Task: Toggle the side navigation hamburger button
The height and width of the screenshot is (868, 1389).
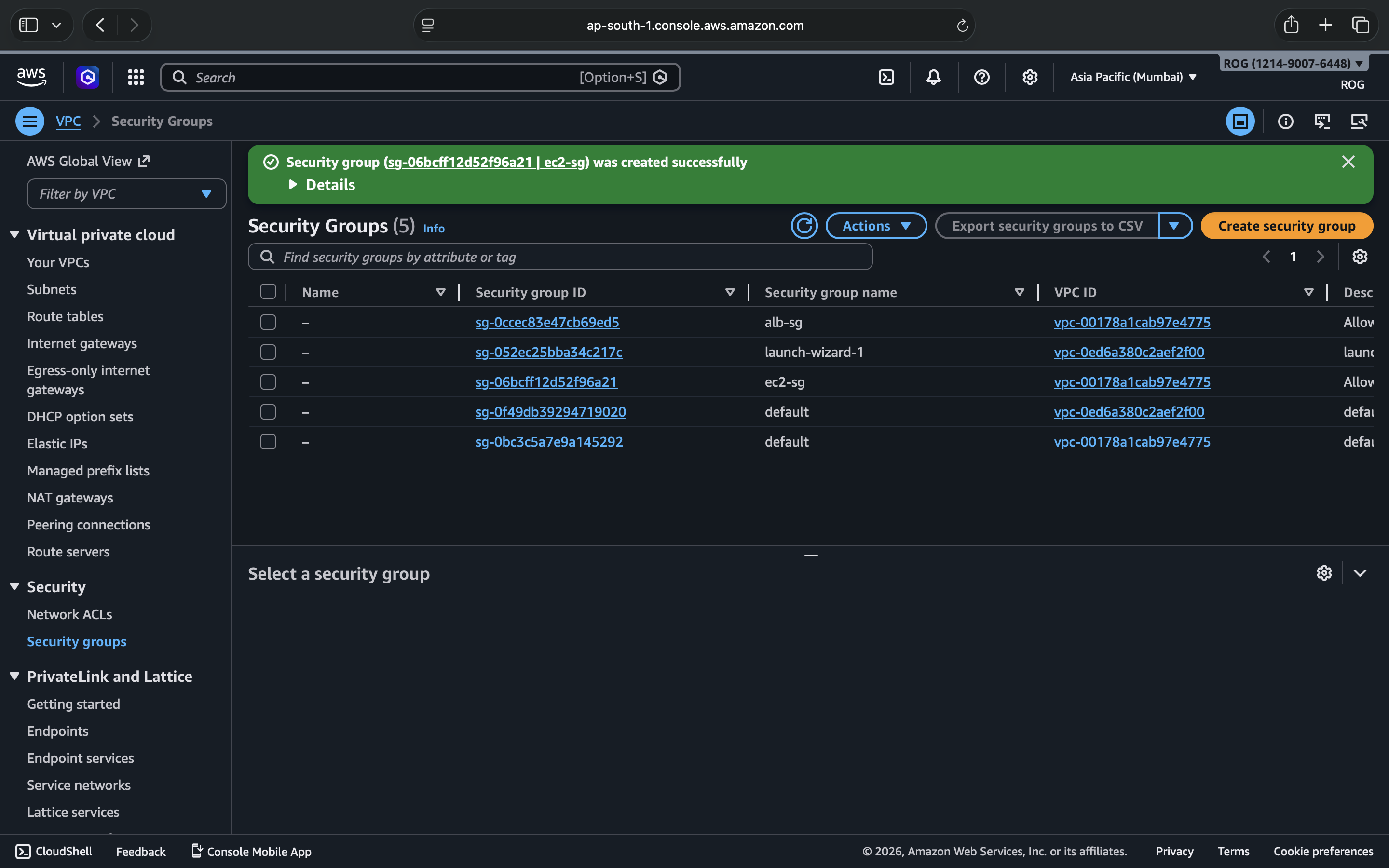Action: click(30, 121)
